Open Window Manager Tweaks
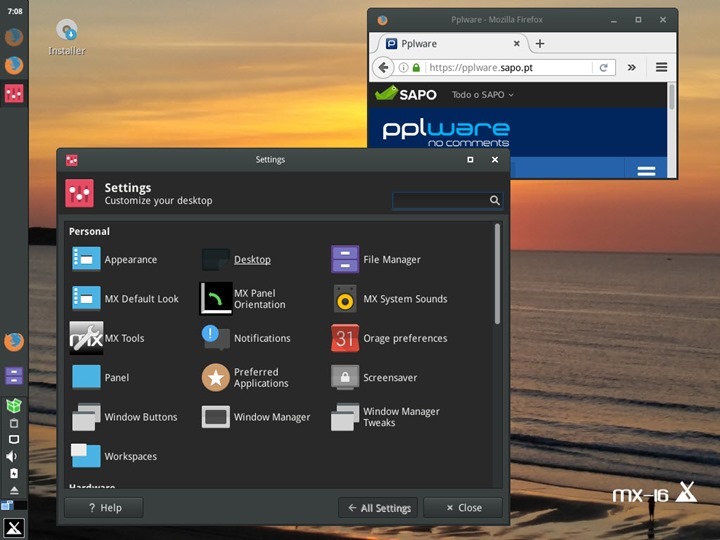The height and width of the screenshot is (540, 720). (x=345, y=417)
